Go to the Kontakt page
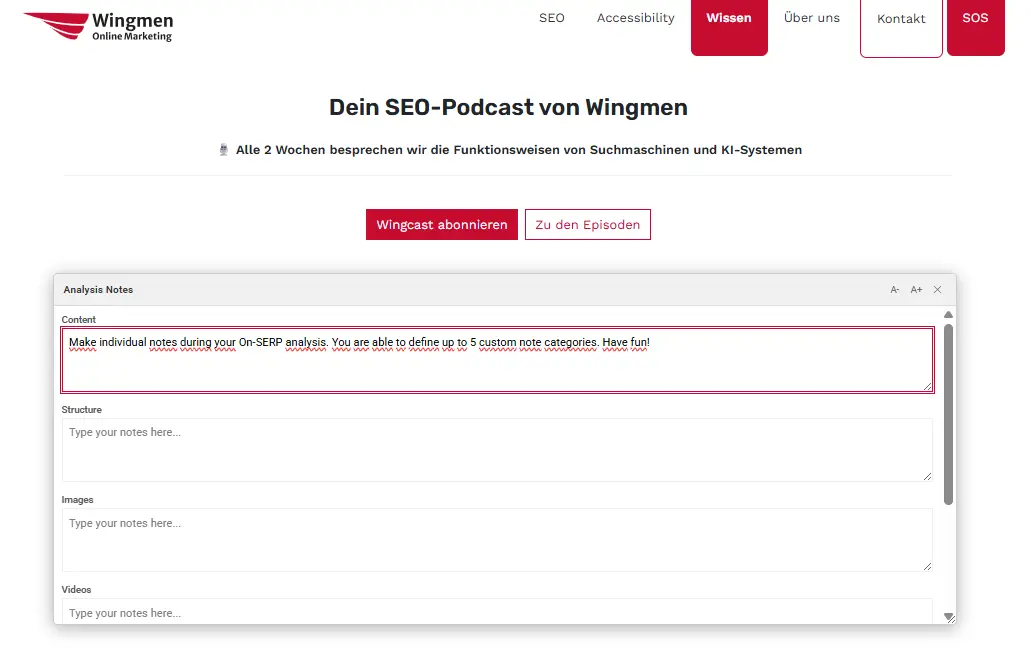The width and height of the screenshot is (1030, 649). (x=901, y=28)
